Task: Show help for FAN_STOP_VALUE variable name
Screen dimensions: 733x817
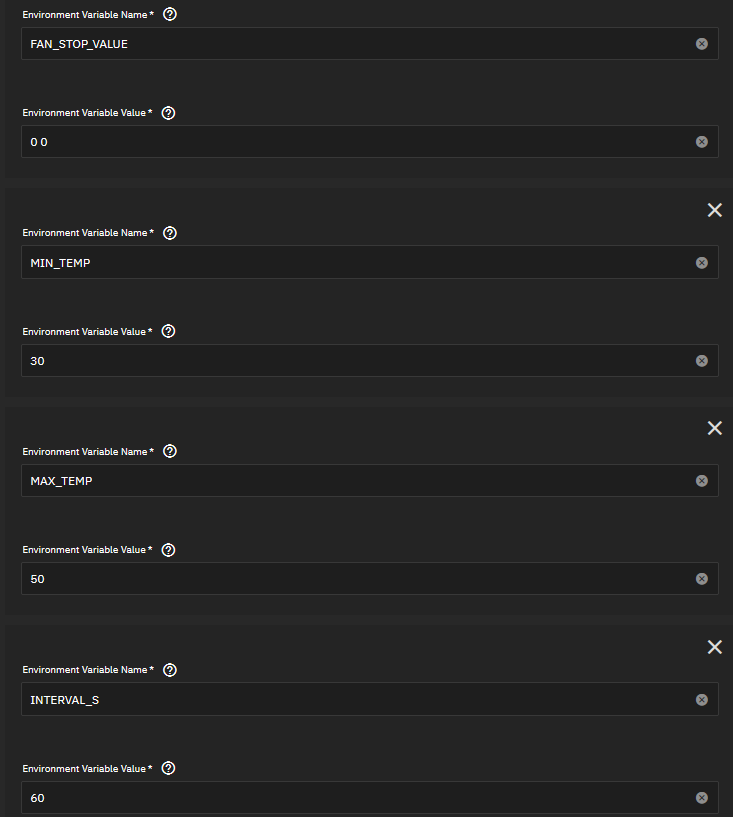Action: pos(169,15)
